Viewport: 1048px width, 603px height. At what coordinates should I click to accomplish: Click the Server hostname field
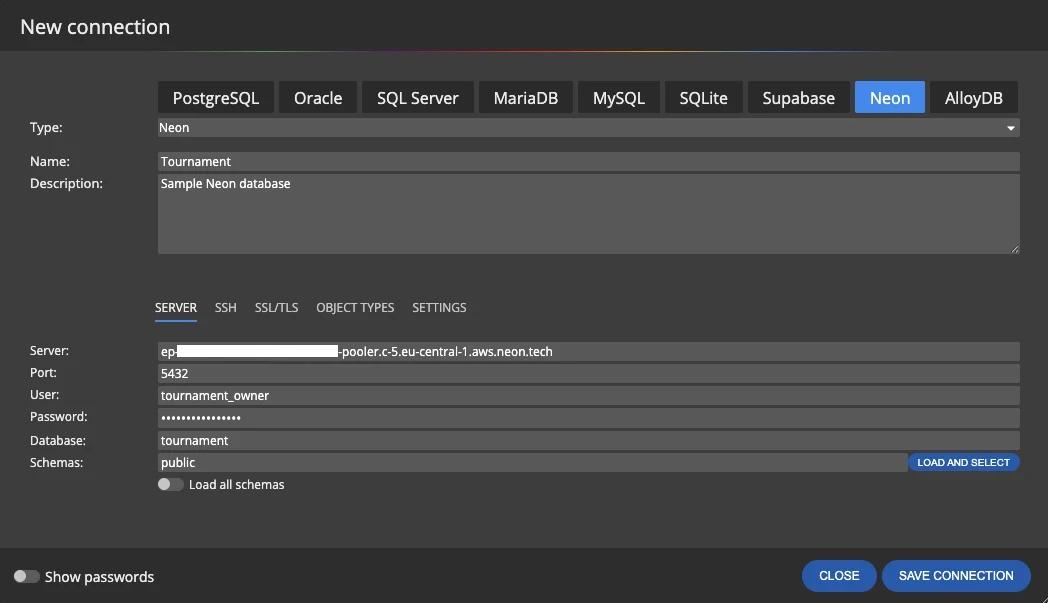[x=588, y=352]
